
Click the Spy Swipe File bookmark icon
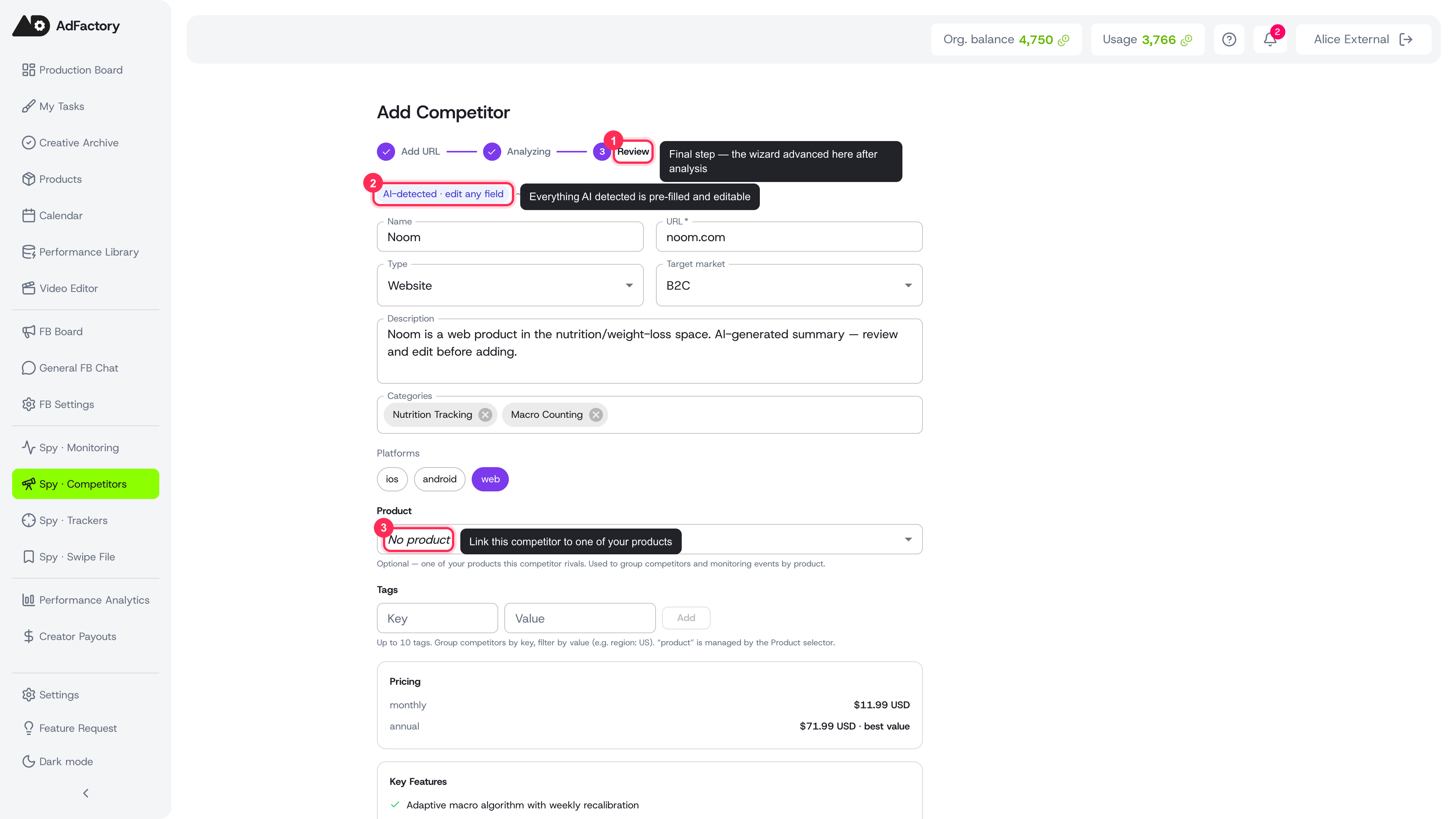click(x=28, y=557)
